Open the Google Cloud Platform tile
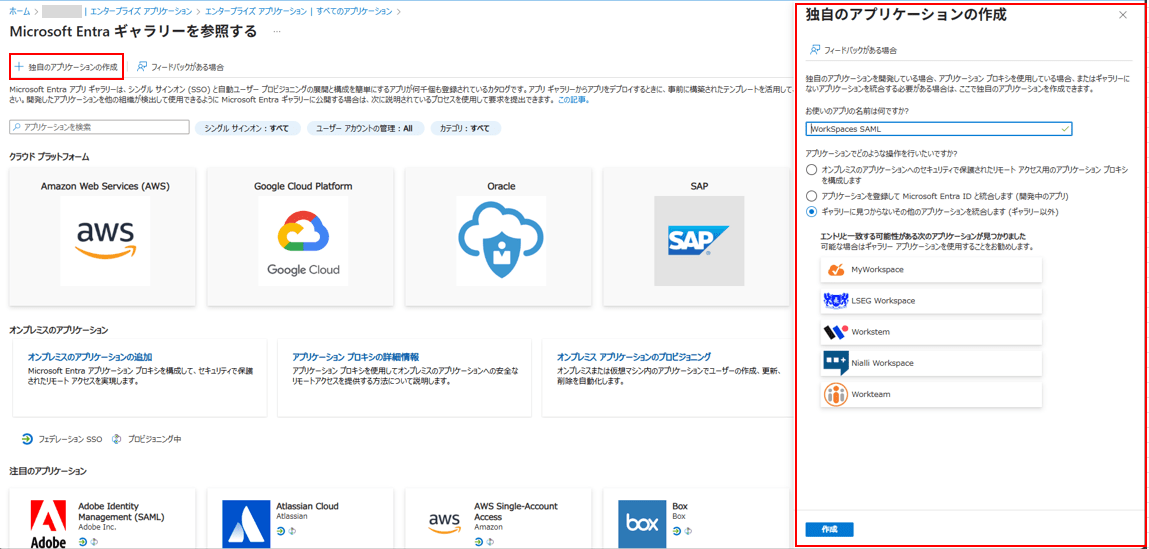 (303, 240)
